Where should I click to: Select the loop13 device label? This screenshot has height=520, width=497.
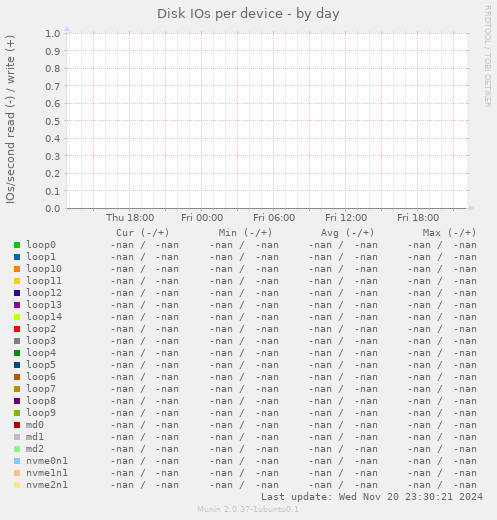44,305
